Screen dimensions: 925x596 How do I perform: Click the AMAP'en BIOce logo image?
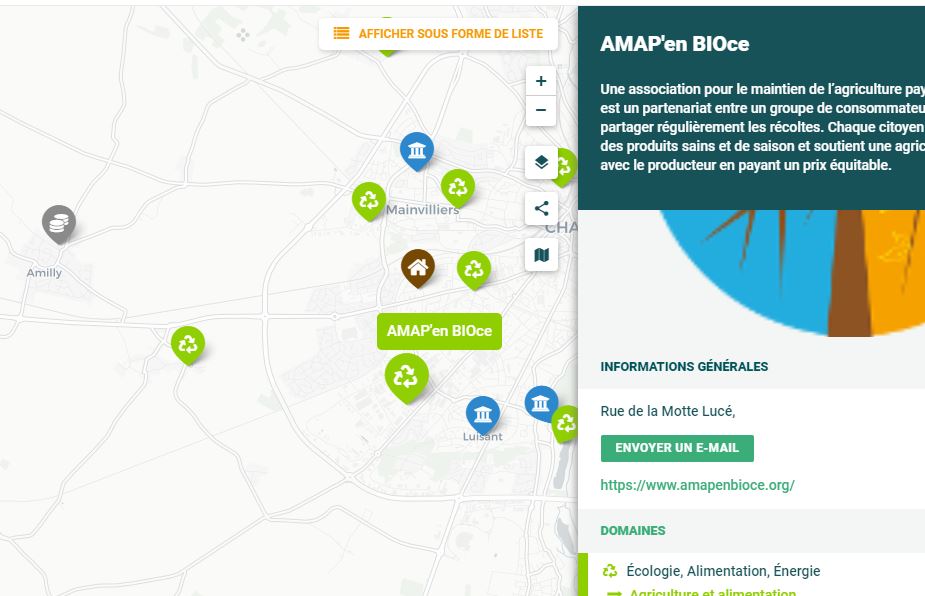[780, 270]
